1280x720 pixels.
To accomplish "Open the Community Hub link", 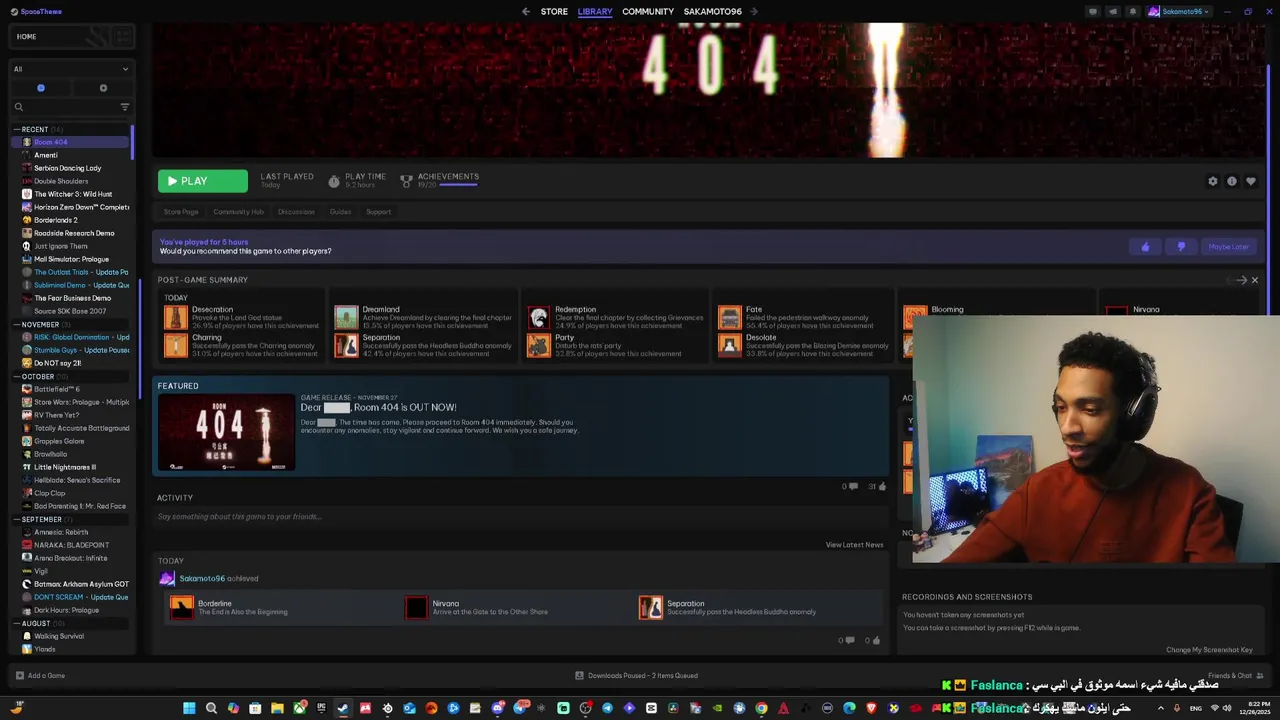I will pos(238,212).
